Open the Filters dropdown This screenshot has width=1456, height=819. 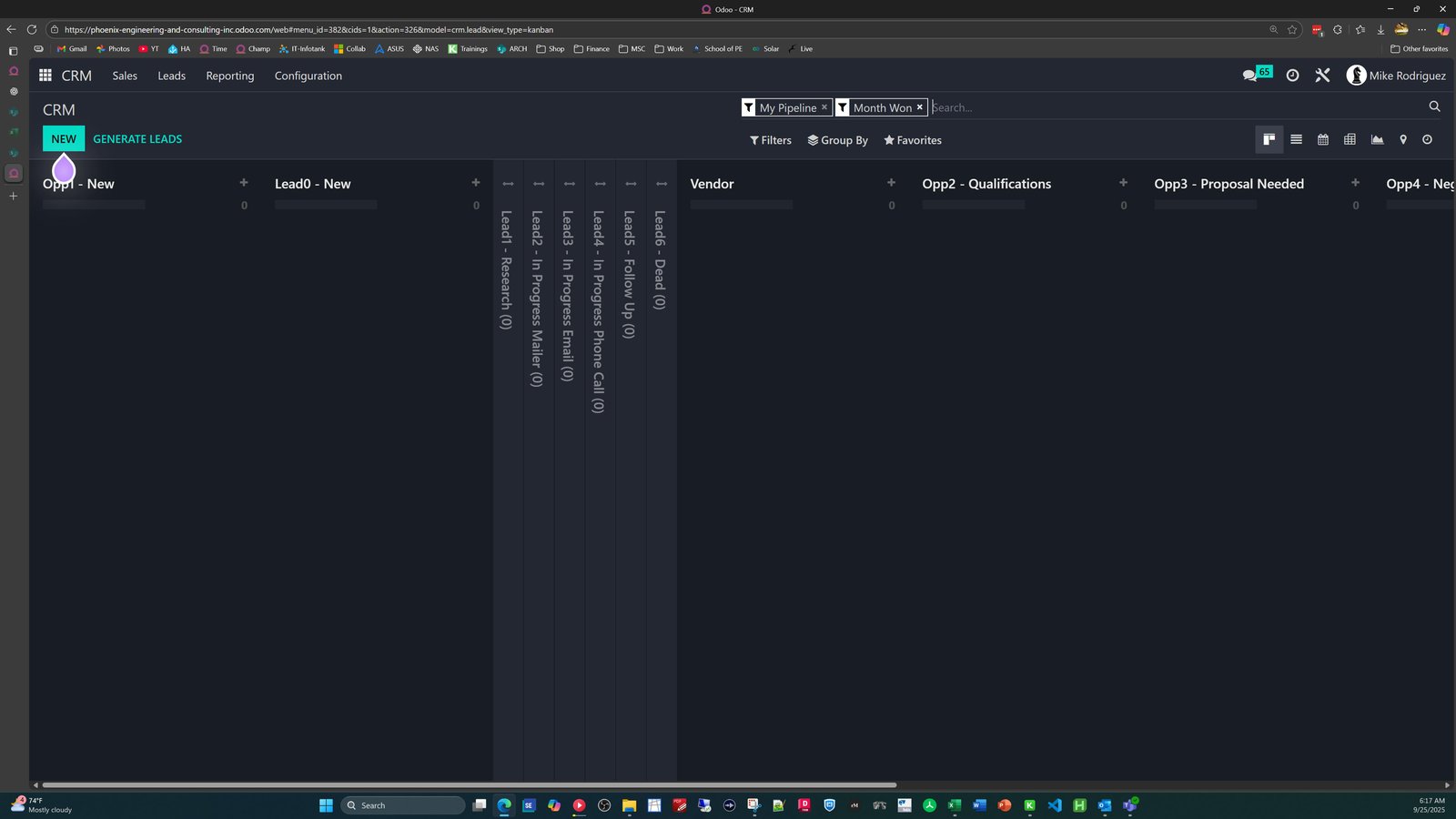pos(770,140)
